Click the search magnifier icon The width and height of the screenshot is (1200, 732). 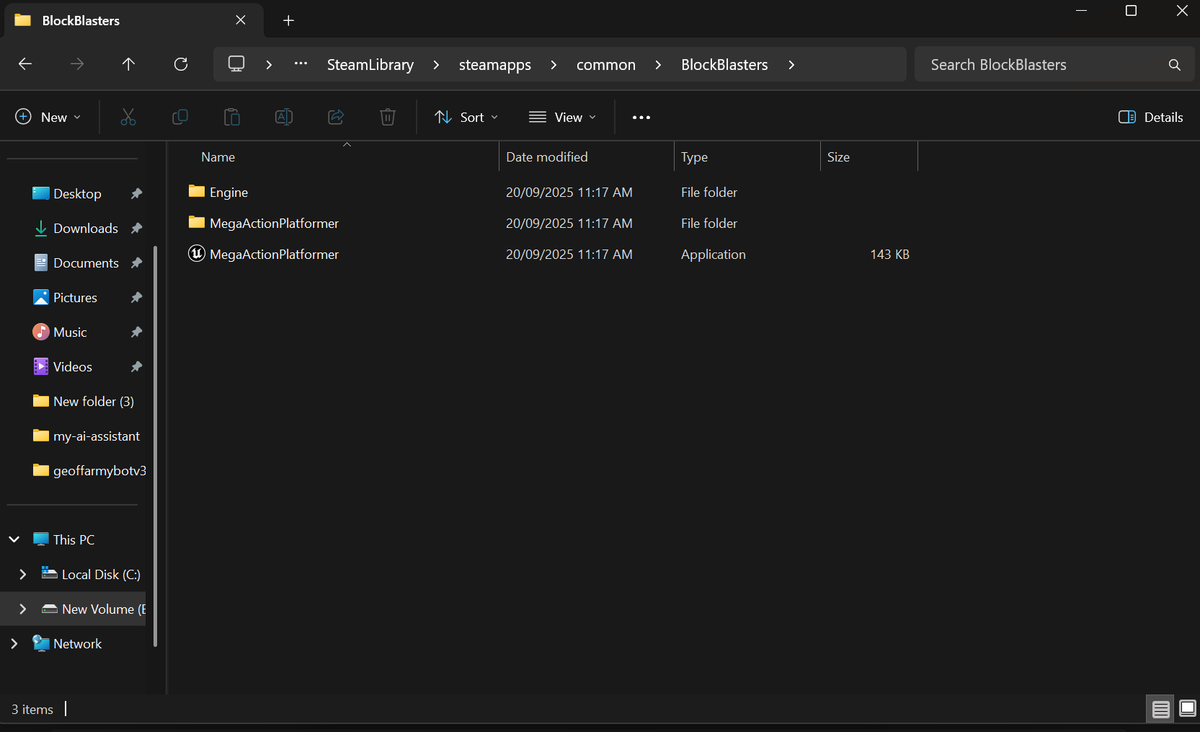pyautogui.click(x=1174, y=64)
